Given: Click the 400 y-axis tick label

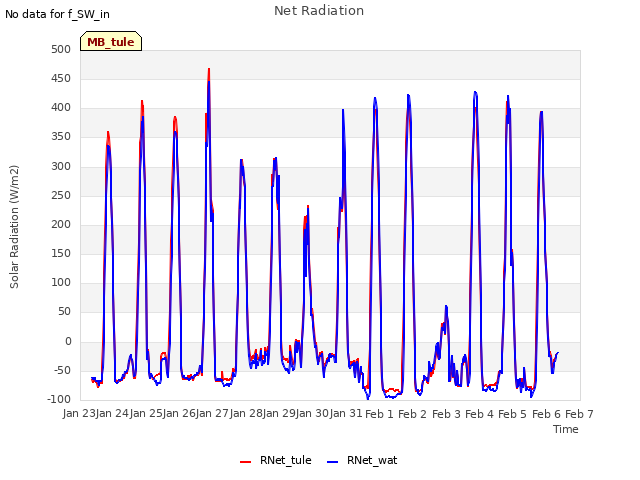Looking at the screenshot, I should [x=61, y=108].
